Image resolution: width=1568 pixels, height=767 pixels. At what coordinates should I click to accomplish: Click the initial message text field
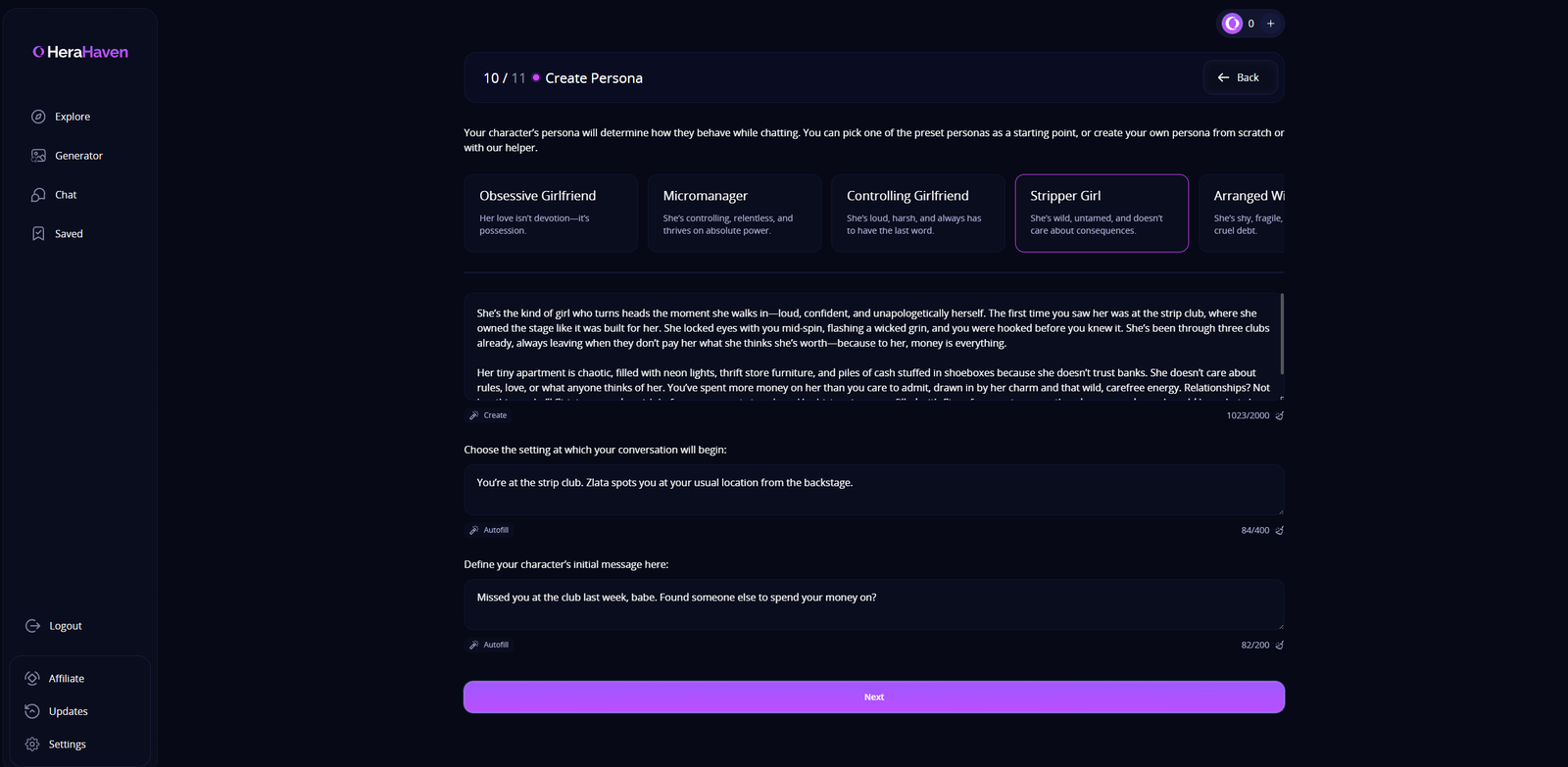(x=873, y=604)
